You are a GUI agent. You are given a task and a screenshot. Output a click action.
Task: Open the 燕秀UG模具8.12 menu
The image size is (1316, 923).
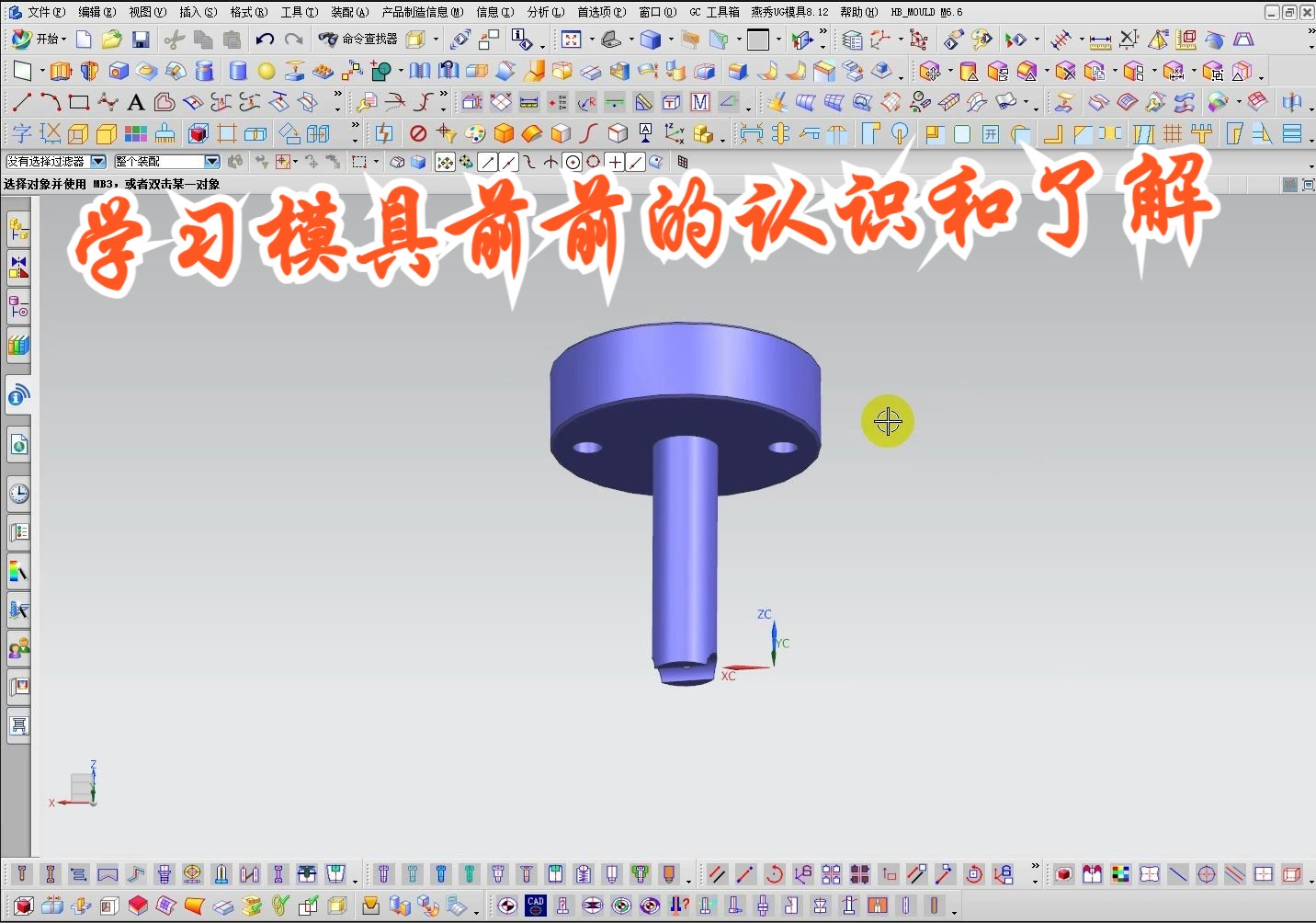coord(789,12)
